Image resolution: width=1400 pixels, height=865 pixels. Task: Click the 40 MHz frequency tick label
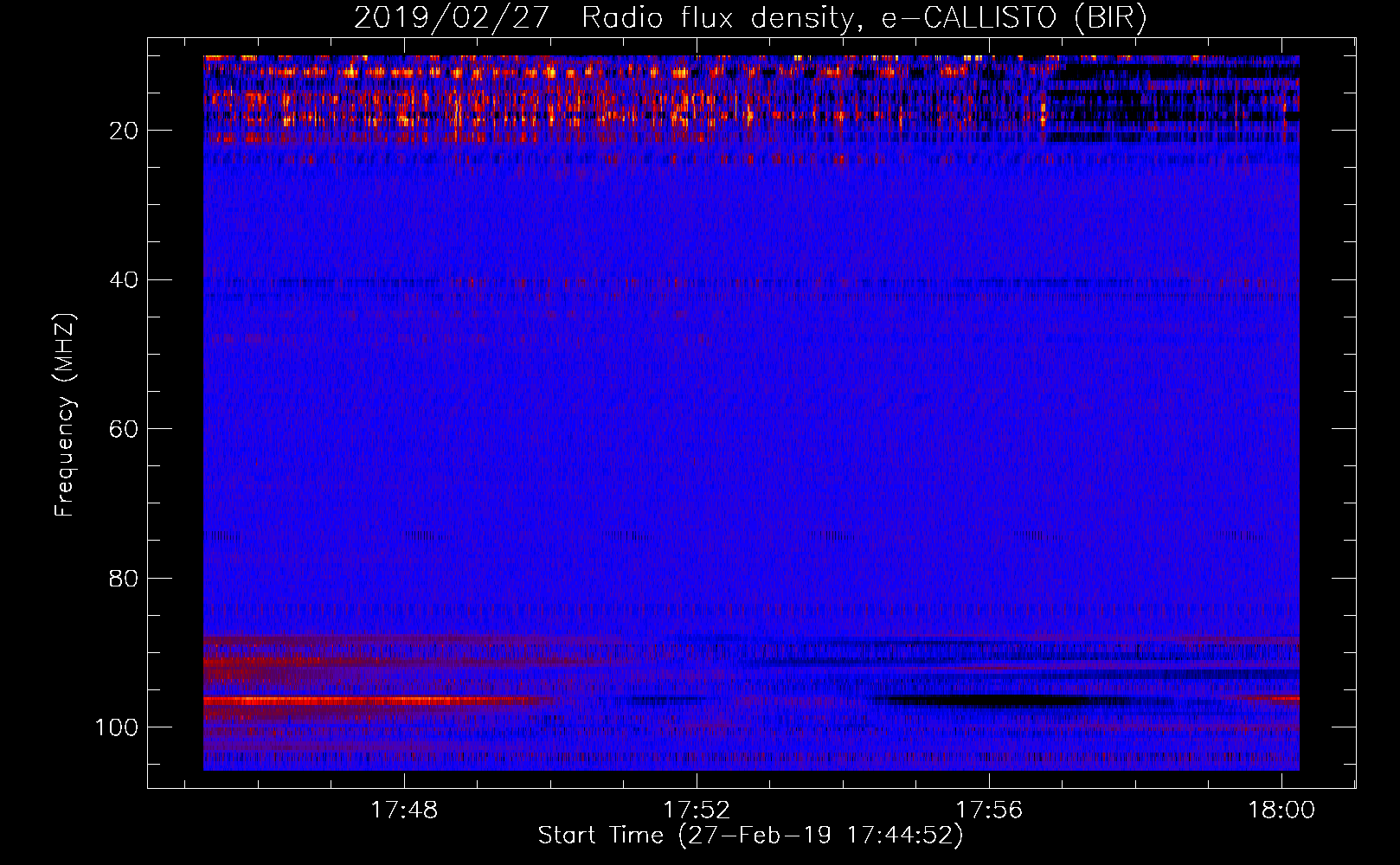point(124,280)
